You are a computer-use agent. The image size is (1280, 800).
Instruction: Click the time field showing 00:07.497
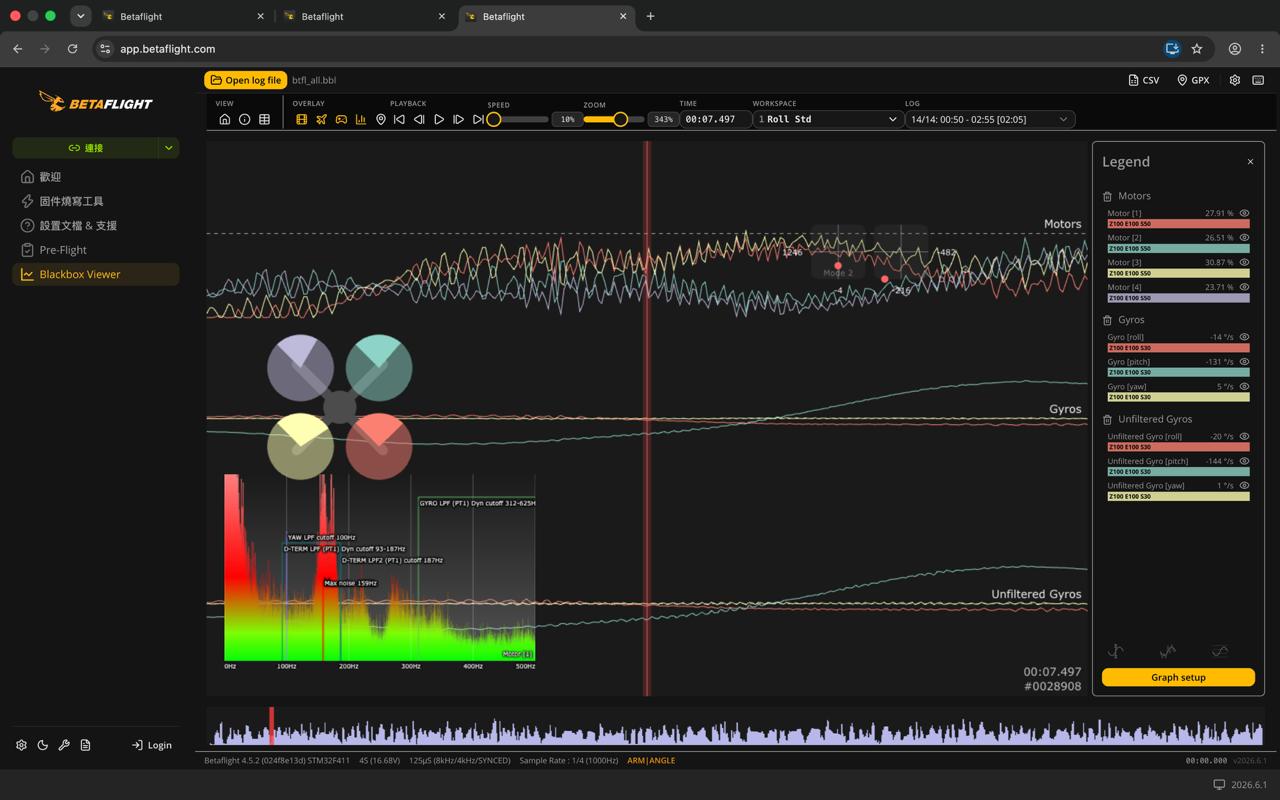[714, 119]
